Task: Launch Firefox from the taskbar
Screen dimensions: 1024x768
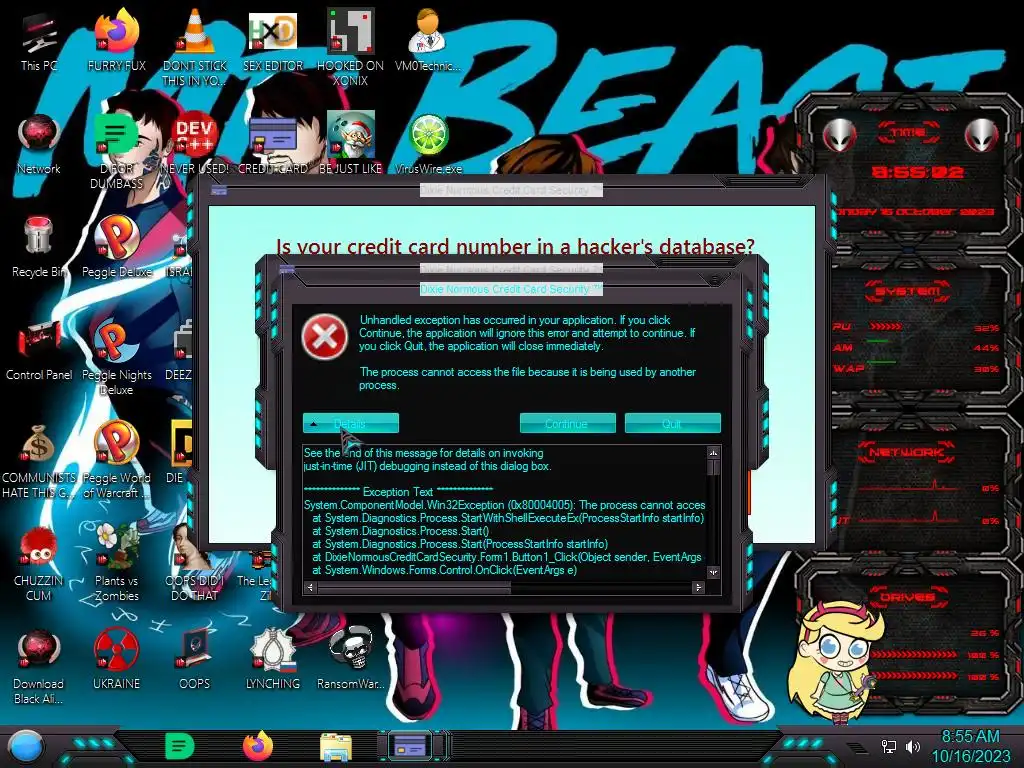Action: tap(258, 746)
